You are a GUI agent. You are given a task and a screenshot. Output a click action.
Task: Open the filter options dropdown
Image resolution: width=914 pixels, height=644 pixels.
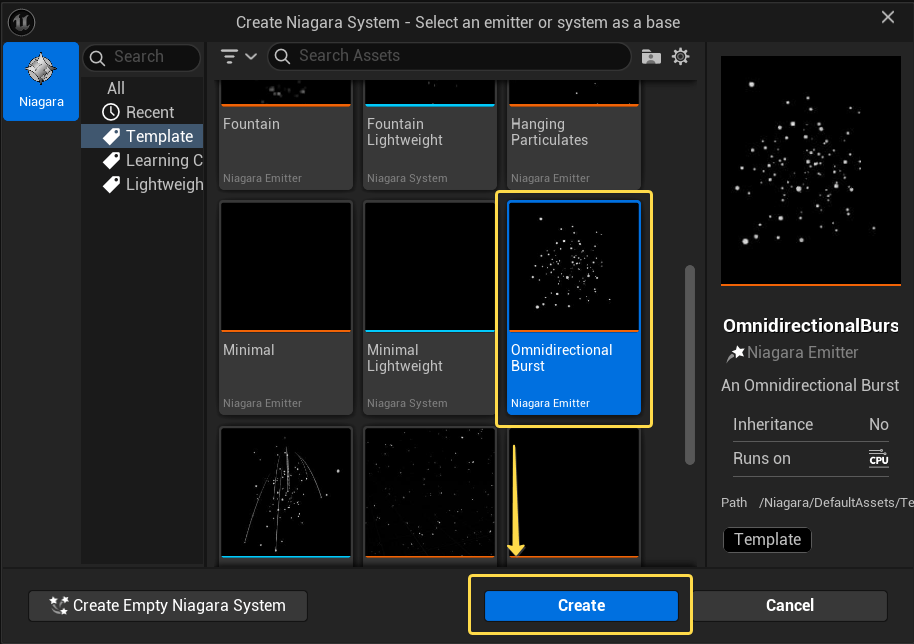[x=238, y=57]
